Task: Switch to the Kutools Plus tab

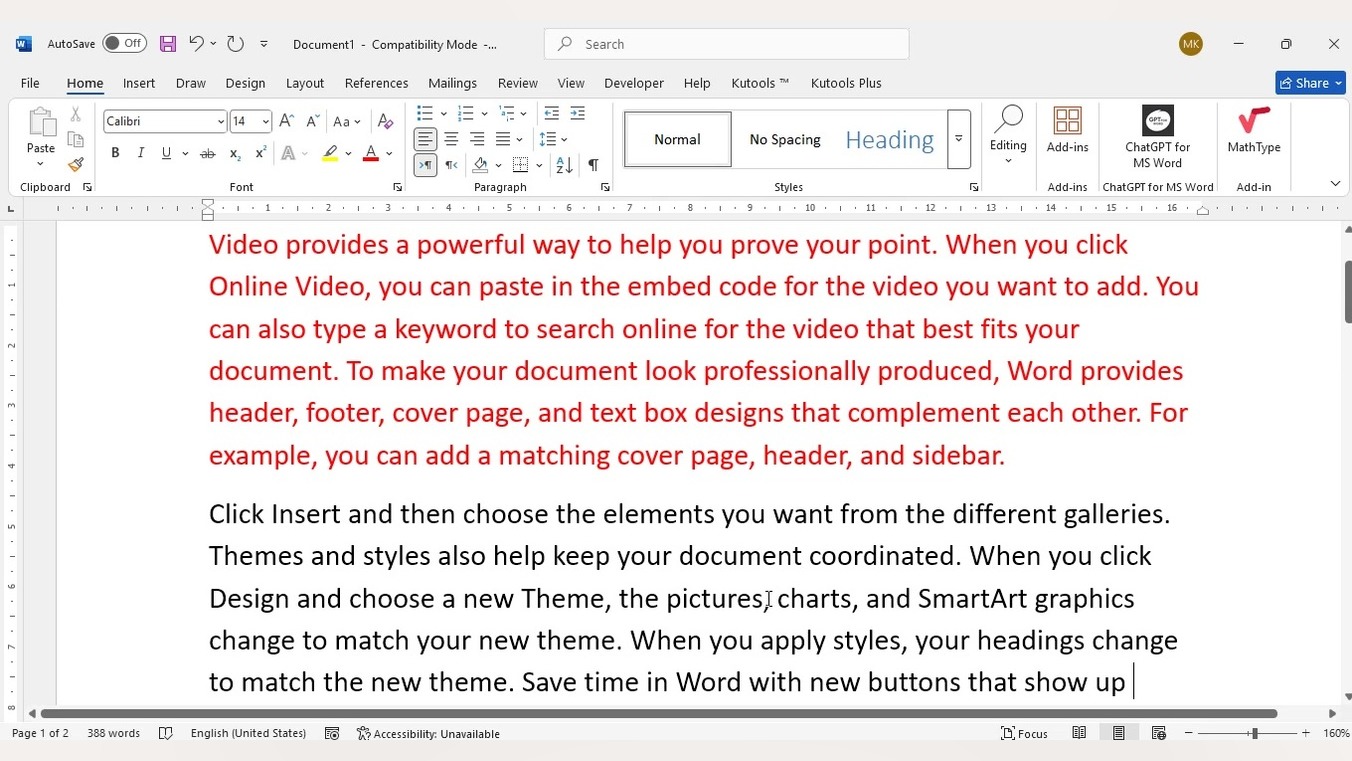Action: tap(845, 83)
